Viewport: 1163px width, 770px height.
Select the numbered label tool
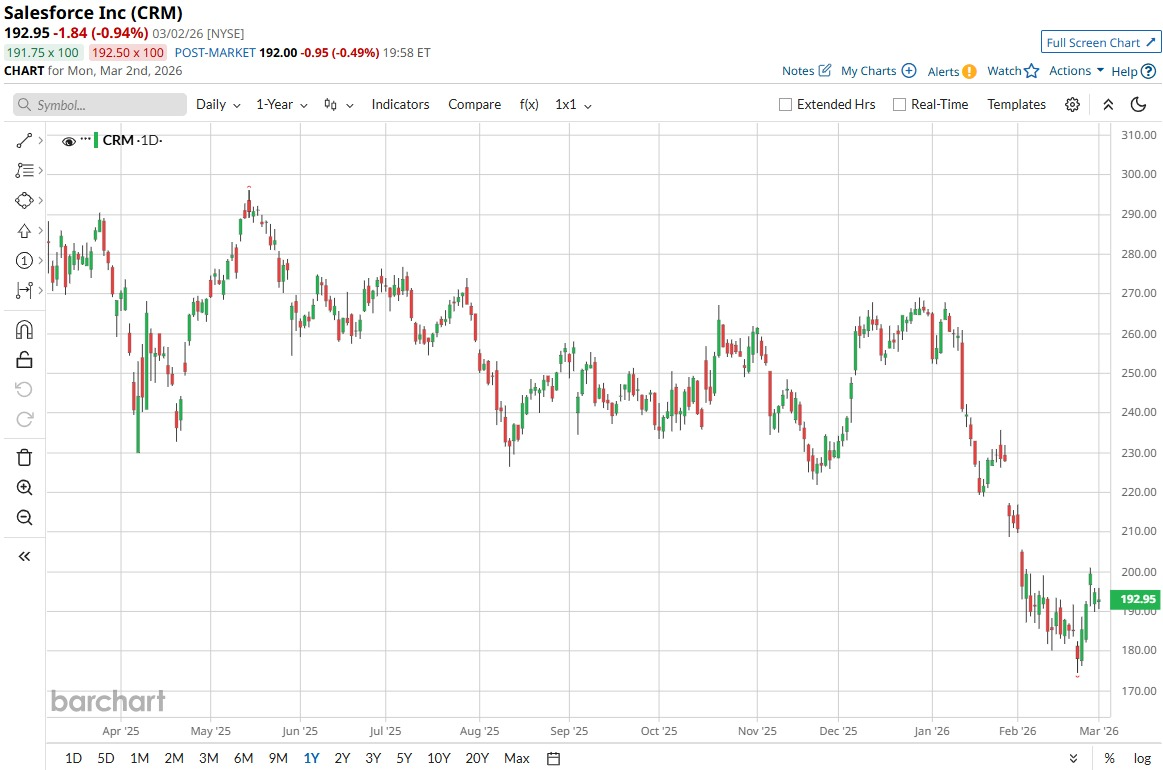pyautogui.click(x=24, y=260)
